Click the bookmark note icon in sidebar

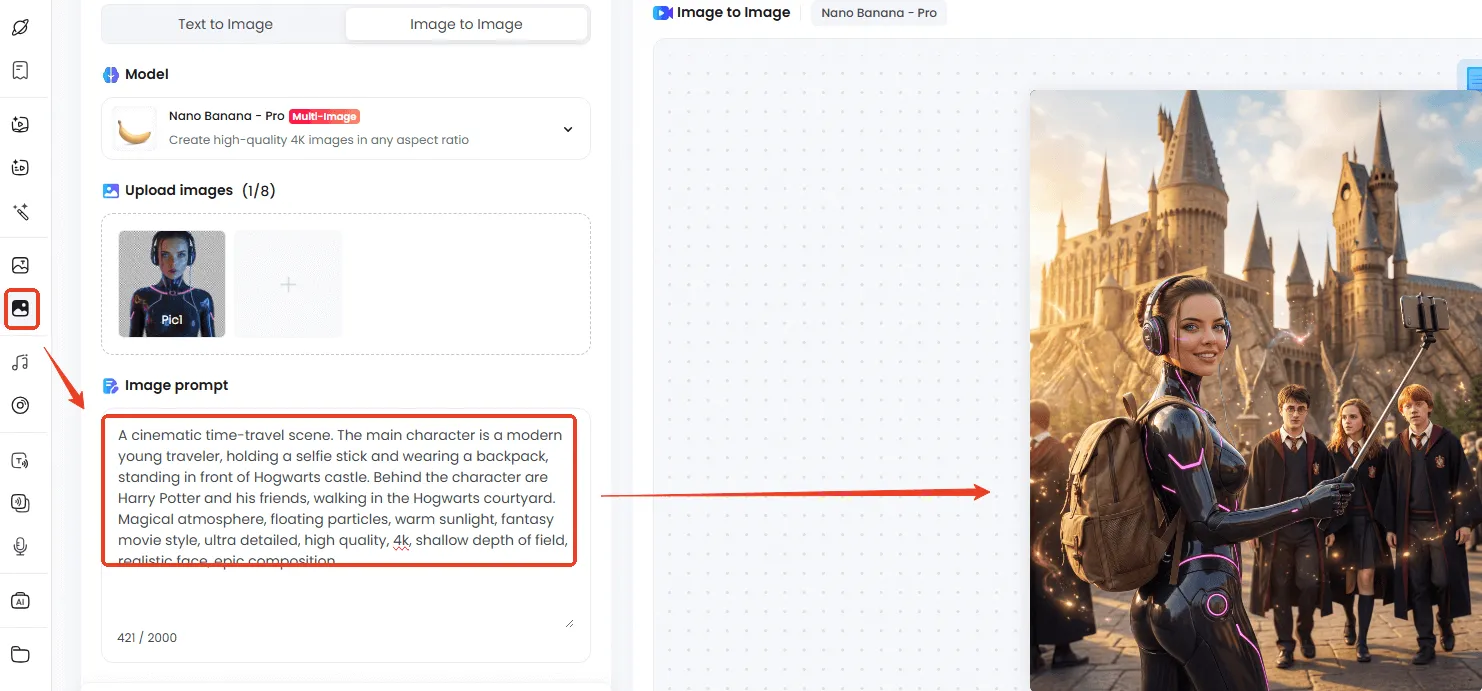point(20,71)
